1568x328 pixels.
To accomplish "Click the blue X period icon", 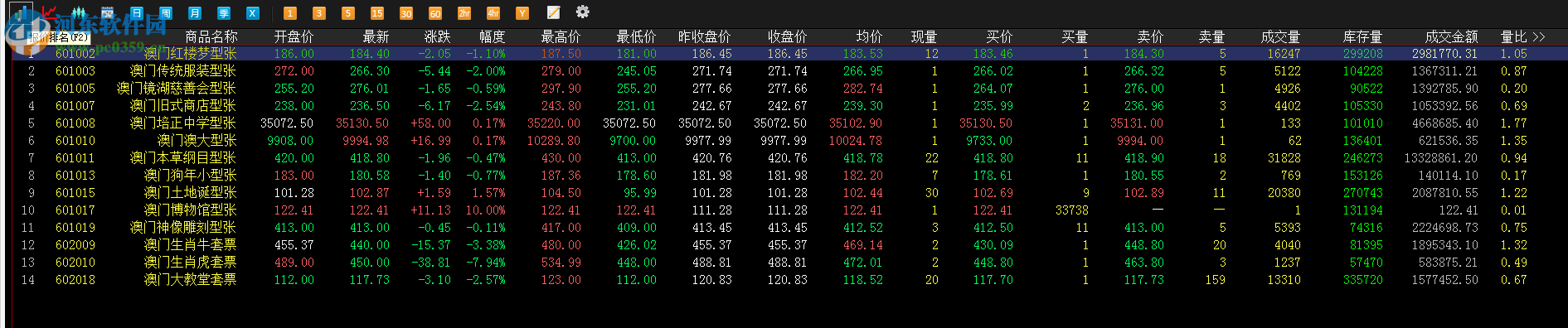I will click(x=253, y=12).
